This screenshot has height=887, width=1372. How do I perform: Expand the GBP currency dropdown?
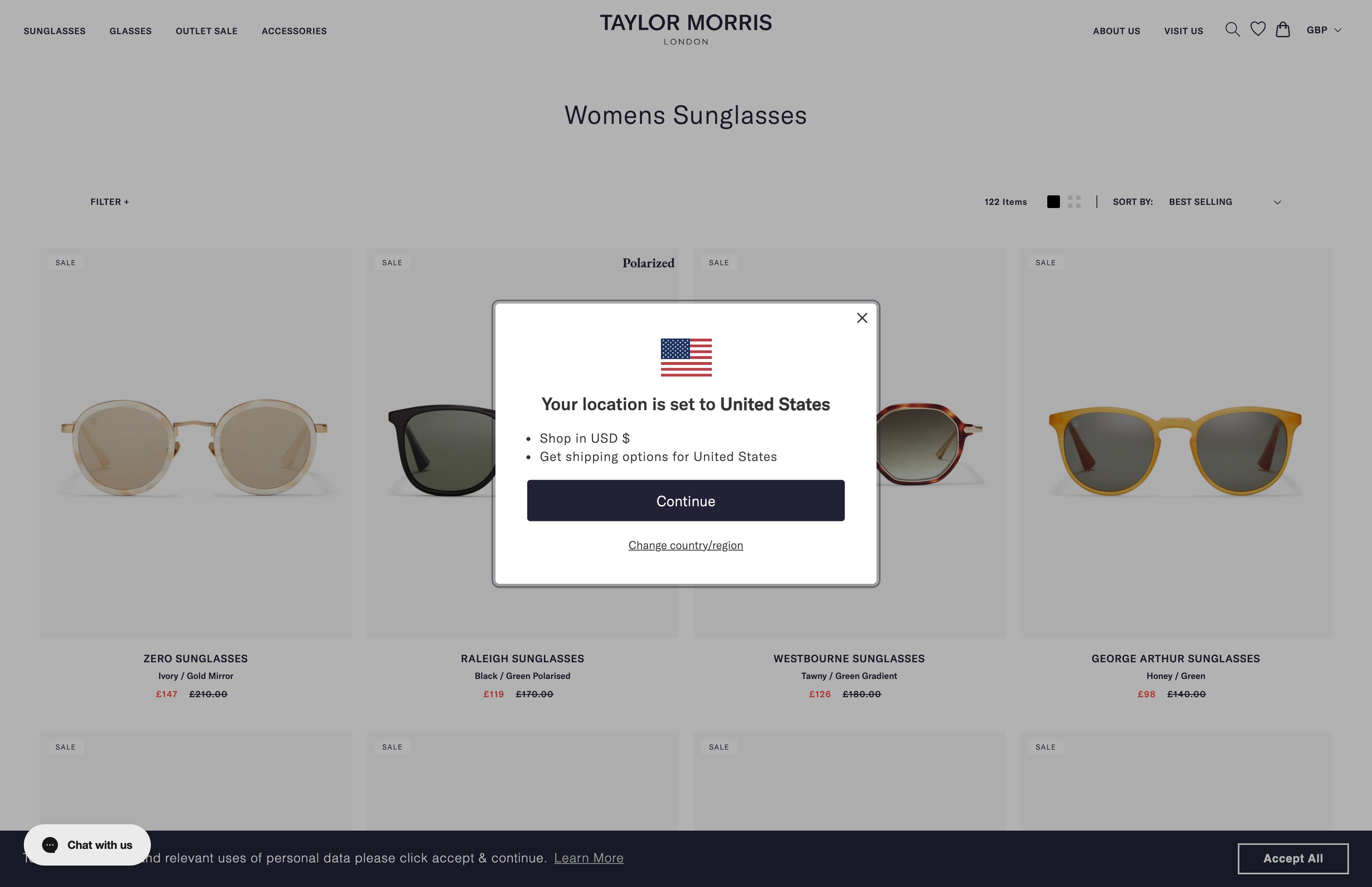1324,30
